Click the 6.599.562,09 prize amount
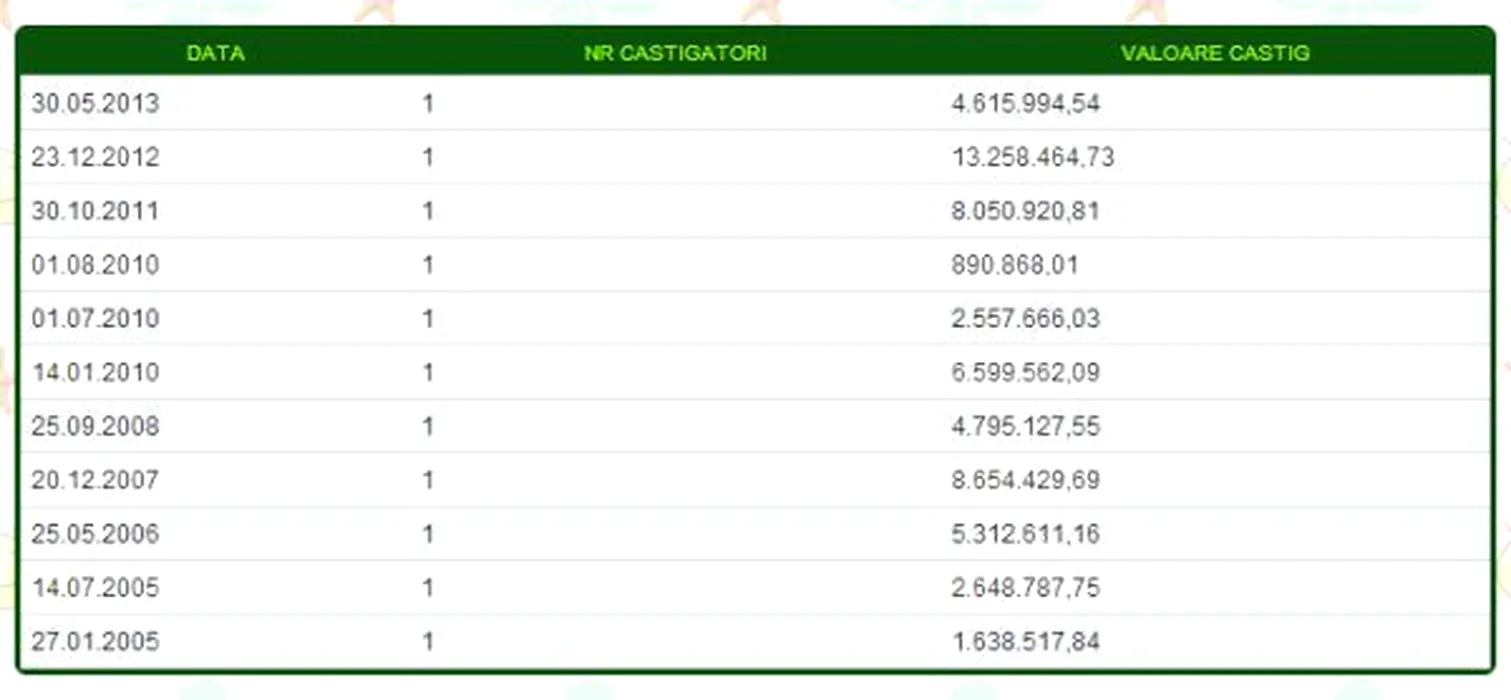 coord(1025,373)
